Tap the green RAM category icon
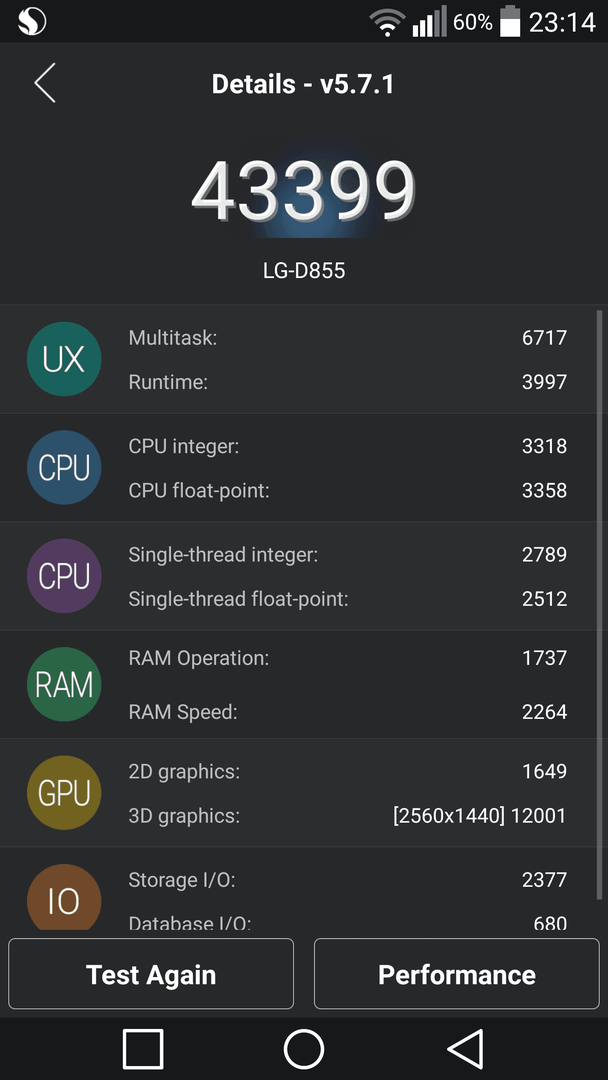Screen dimensions: 608x1080 point(64,684)
